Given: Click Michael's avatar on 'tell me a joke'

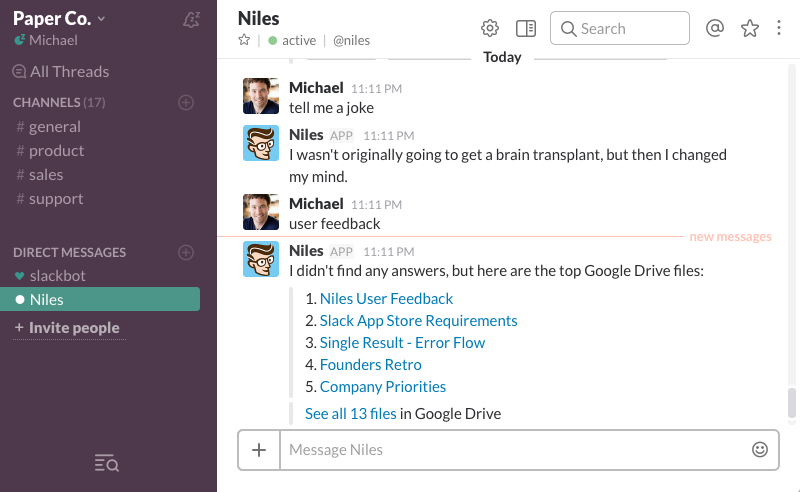Looking at the screenshot, I should tap(261, 96).
